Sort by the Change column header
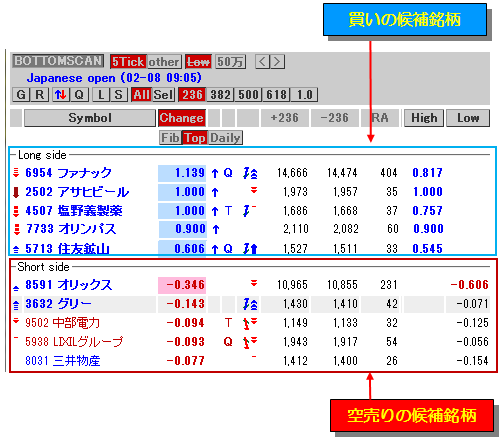Viewport: 501px width, 441px height. (182, 118)
